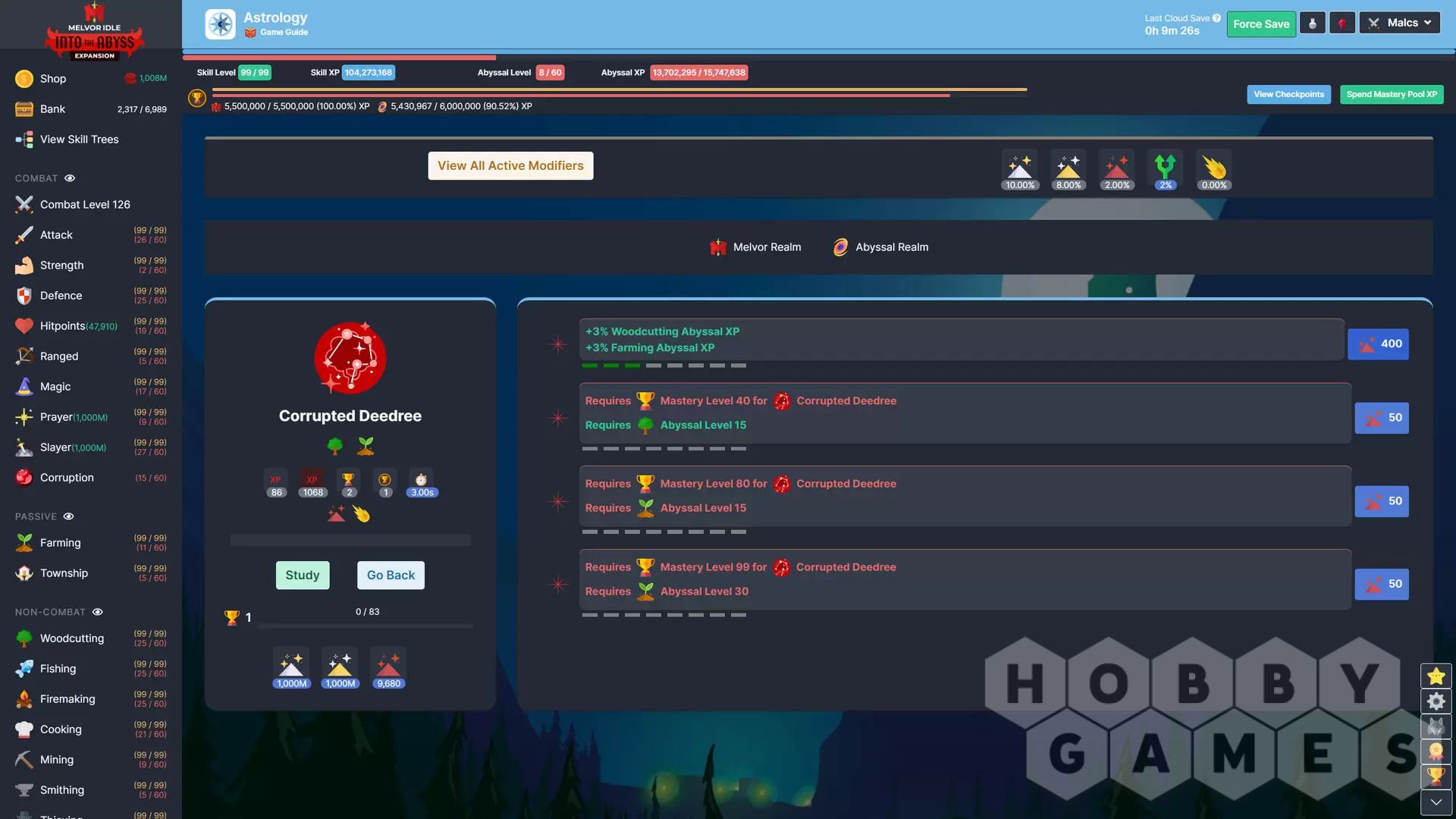Open the trophy icon in side dock
1456x819 pixels.
point(1436,777)
